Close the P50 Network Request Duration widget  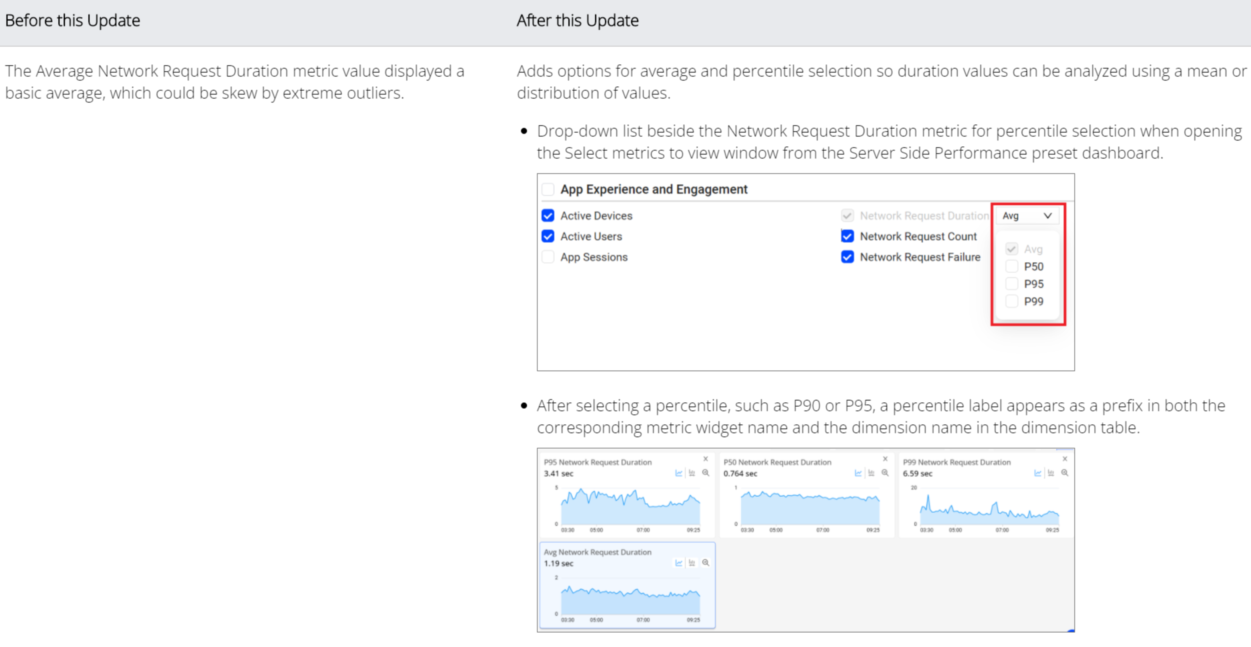[885, 459]
